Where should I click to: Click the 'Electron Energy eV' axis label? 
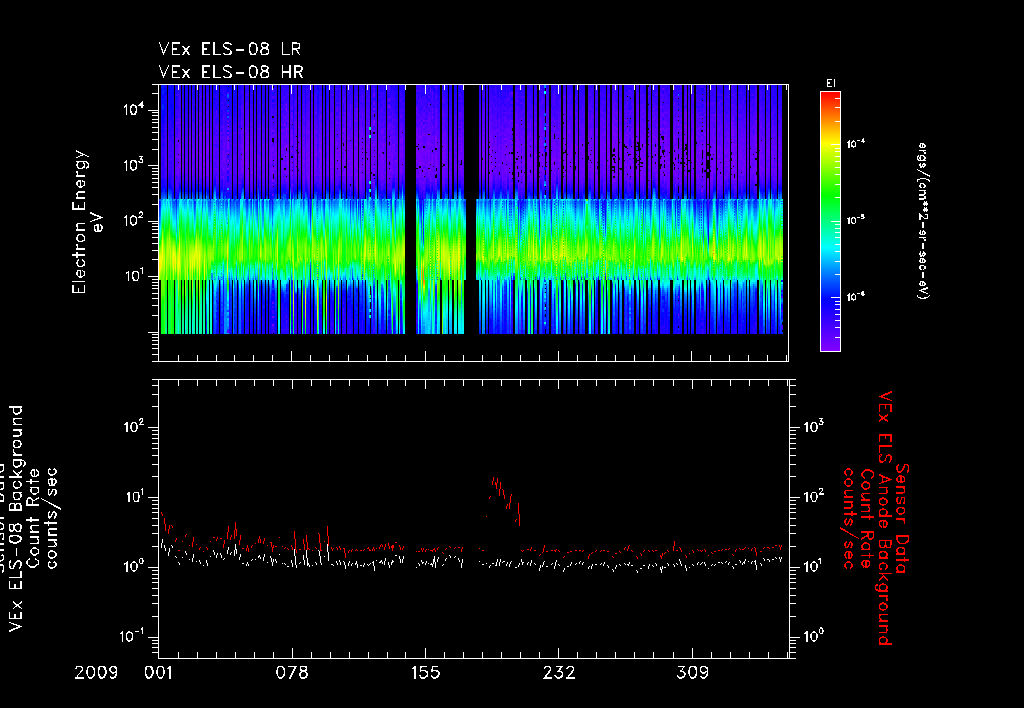click(x=87, y=222)
